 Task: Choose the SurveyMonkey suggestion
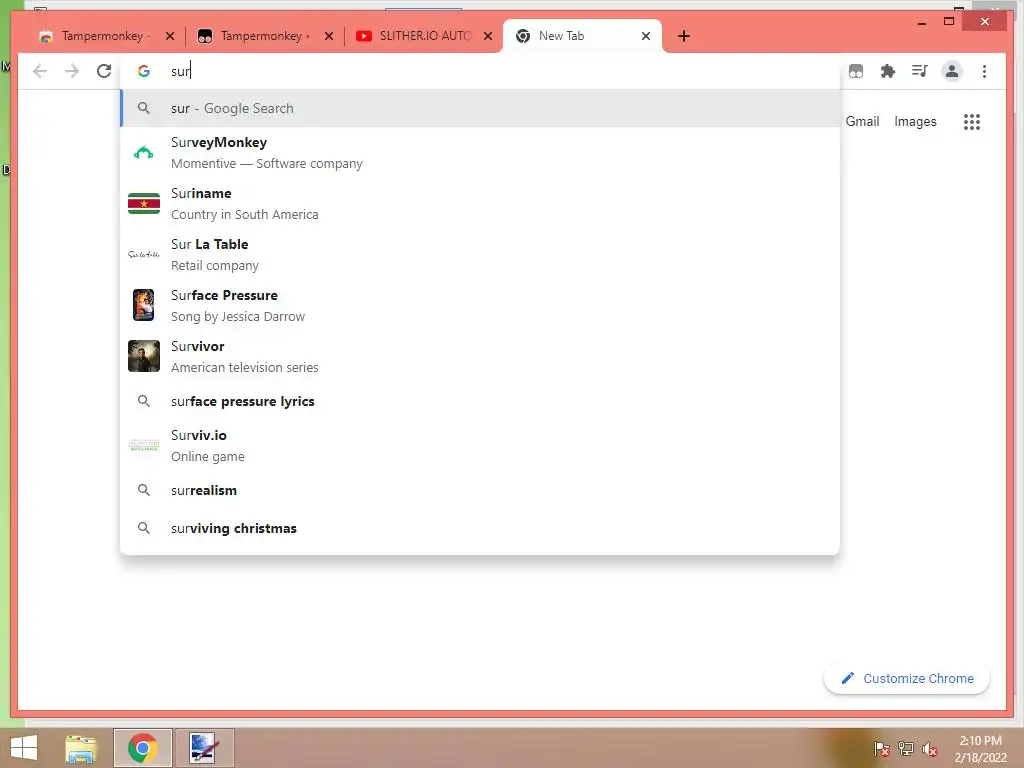[480, 153]
